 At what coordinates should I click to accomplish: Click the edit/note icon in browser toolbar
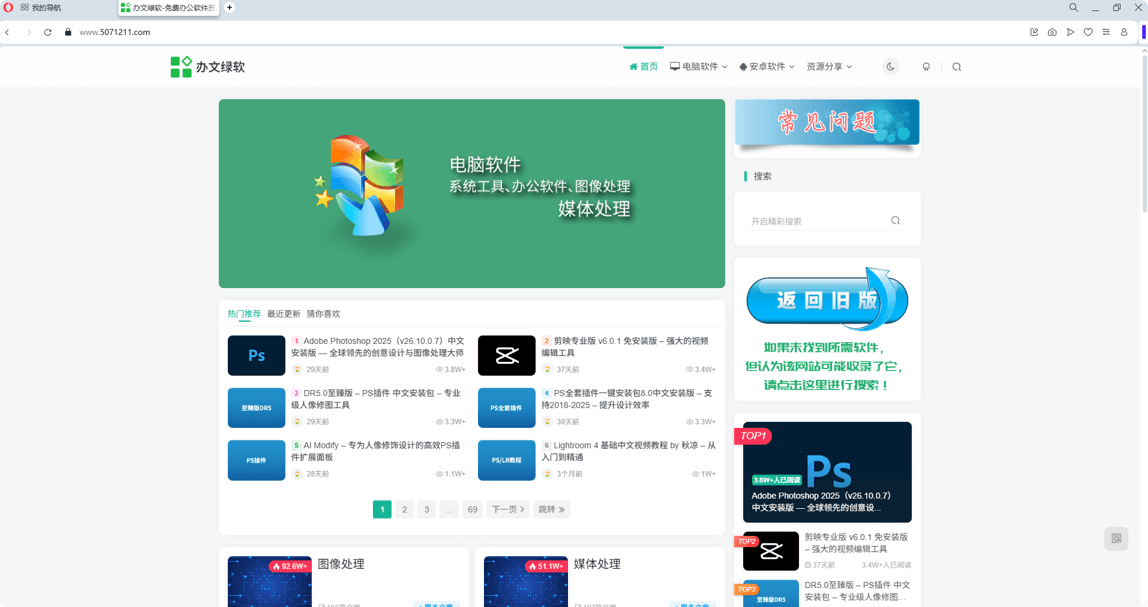pyautogui.click(x=1034, y=31)
